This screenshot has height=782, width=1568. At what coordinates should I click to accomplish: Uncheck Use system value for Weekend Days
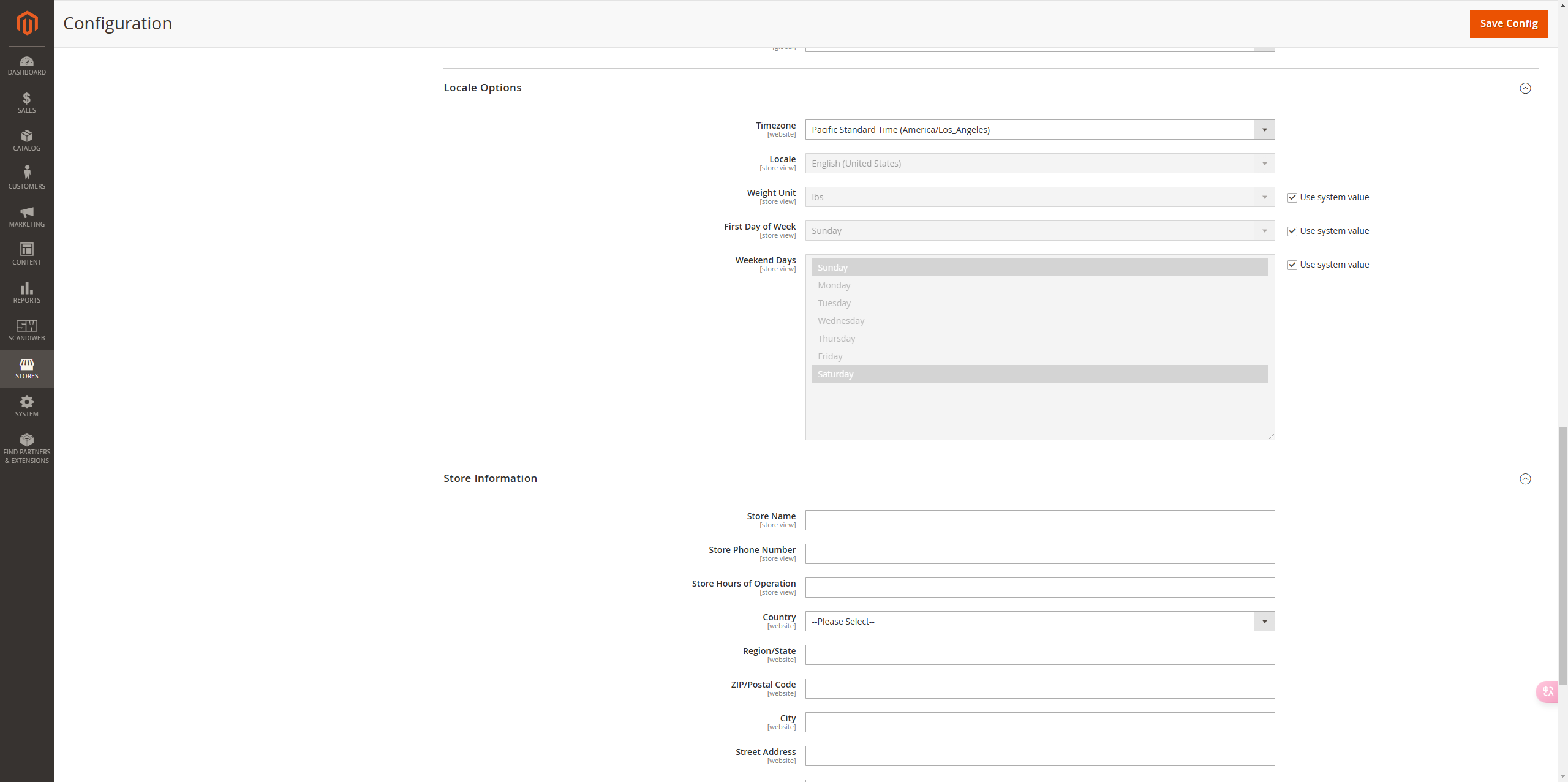click(1292, 265)
